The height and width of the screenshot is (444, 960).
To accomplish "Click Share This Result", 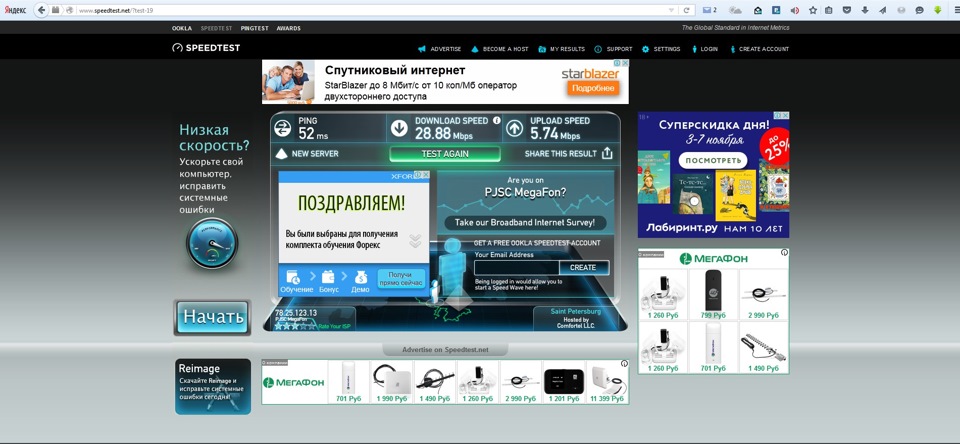I will [x=560, y=154].
